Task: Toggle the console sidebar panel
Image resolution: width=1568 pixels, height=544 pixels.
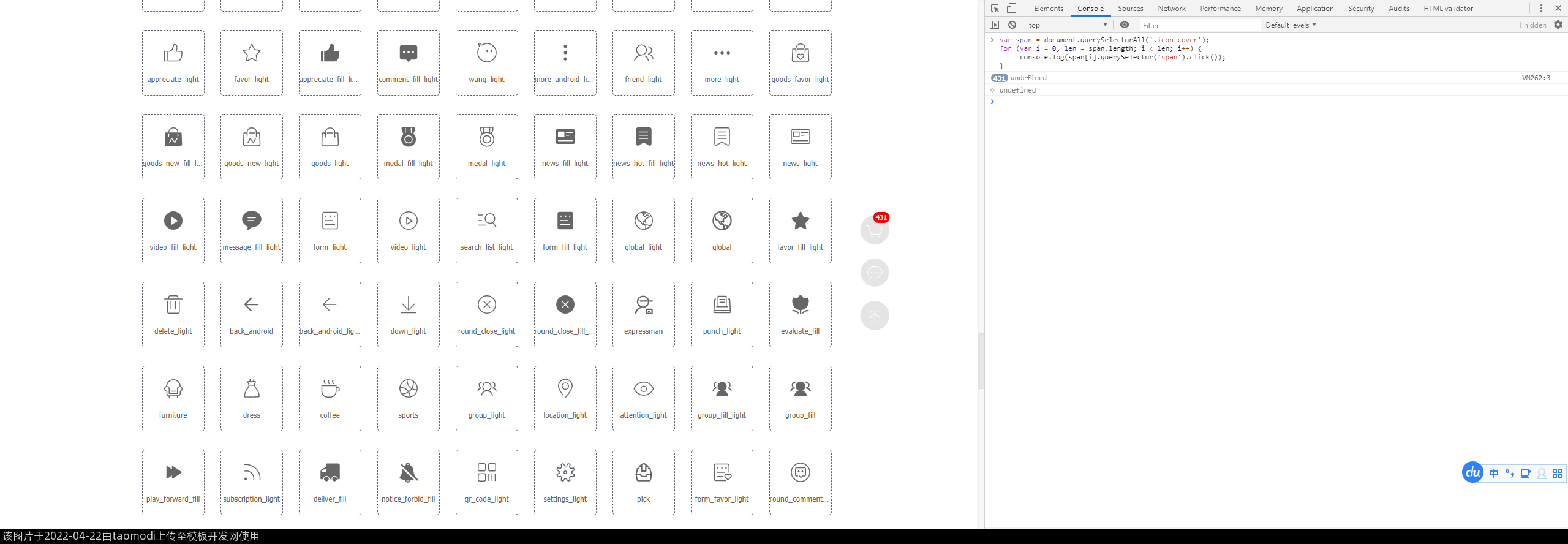Action: [x=995, y=25]
